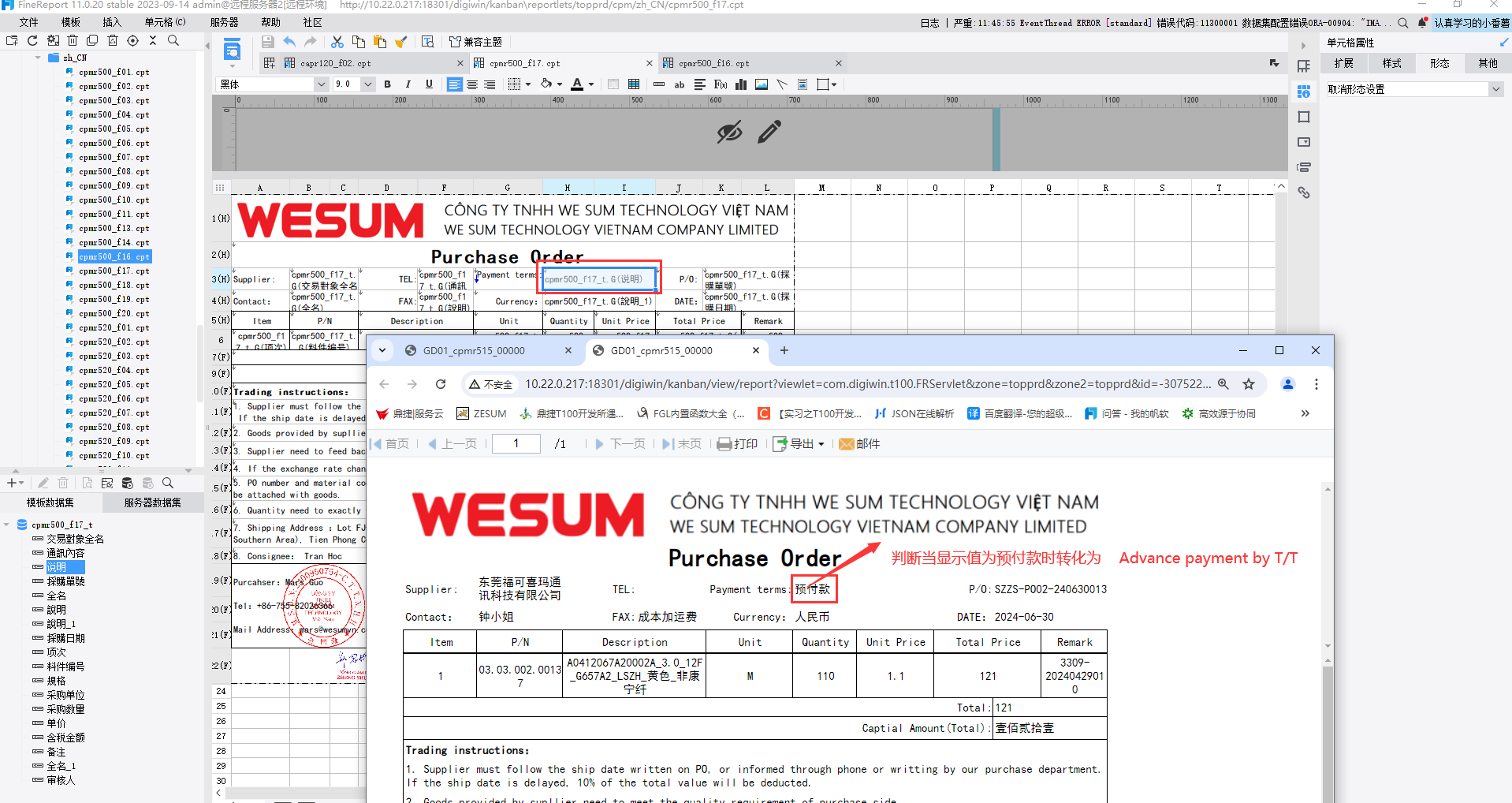
Task: Click the 兼容主题 button
Action: coord(475,42)
